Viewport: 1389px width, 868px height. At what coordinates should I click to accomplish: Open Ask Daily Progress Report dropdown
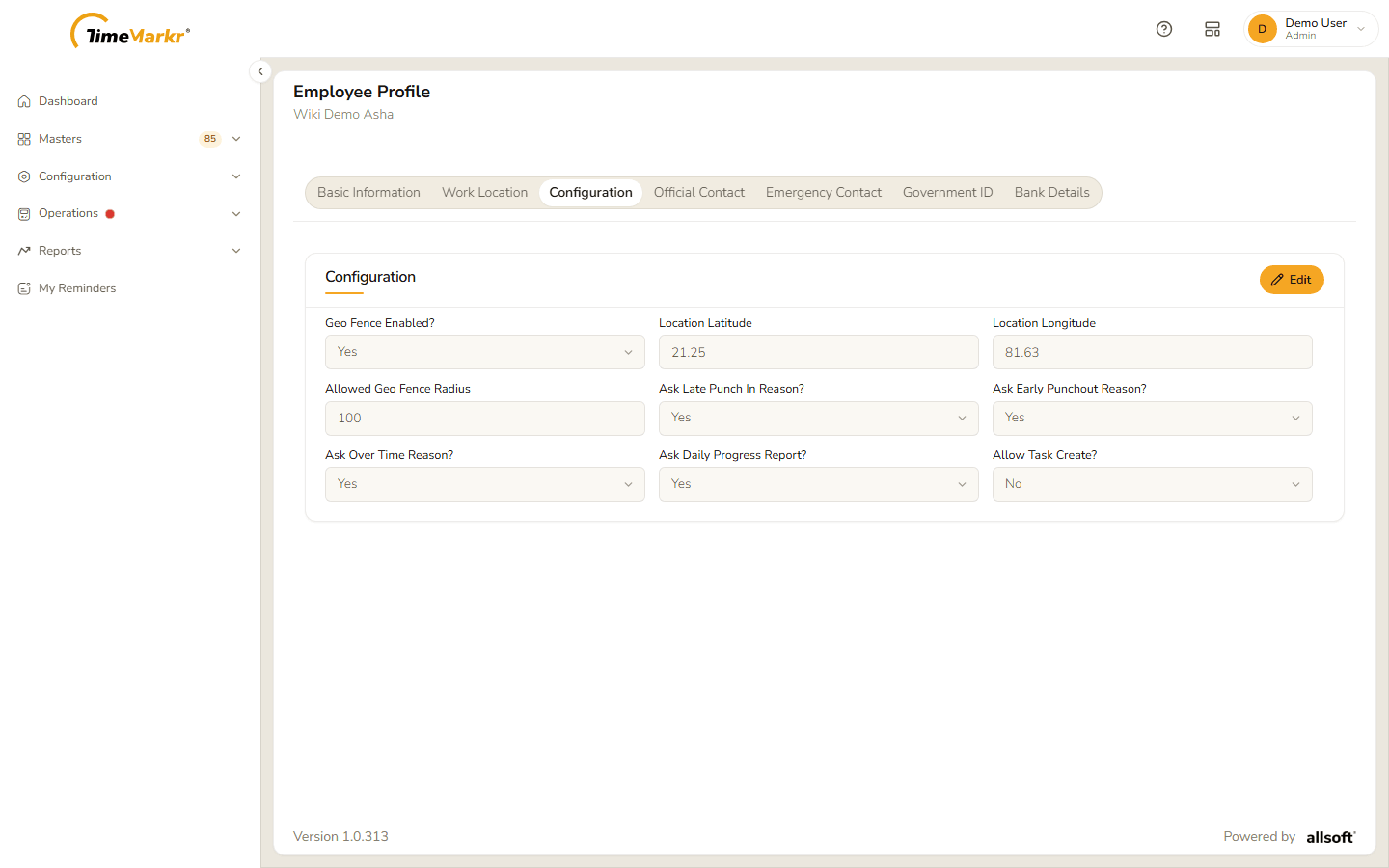click(819, 484)
